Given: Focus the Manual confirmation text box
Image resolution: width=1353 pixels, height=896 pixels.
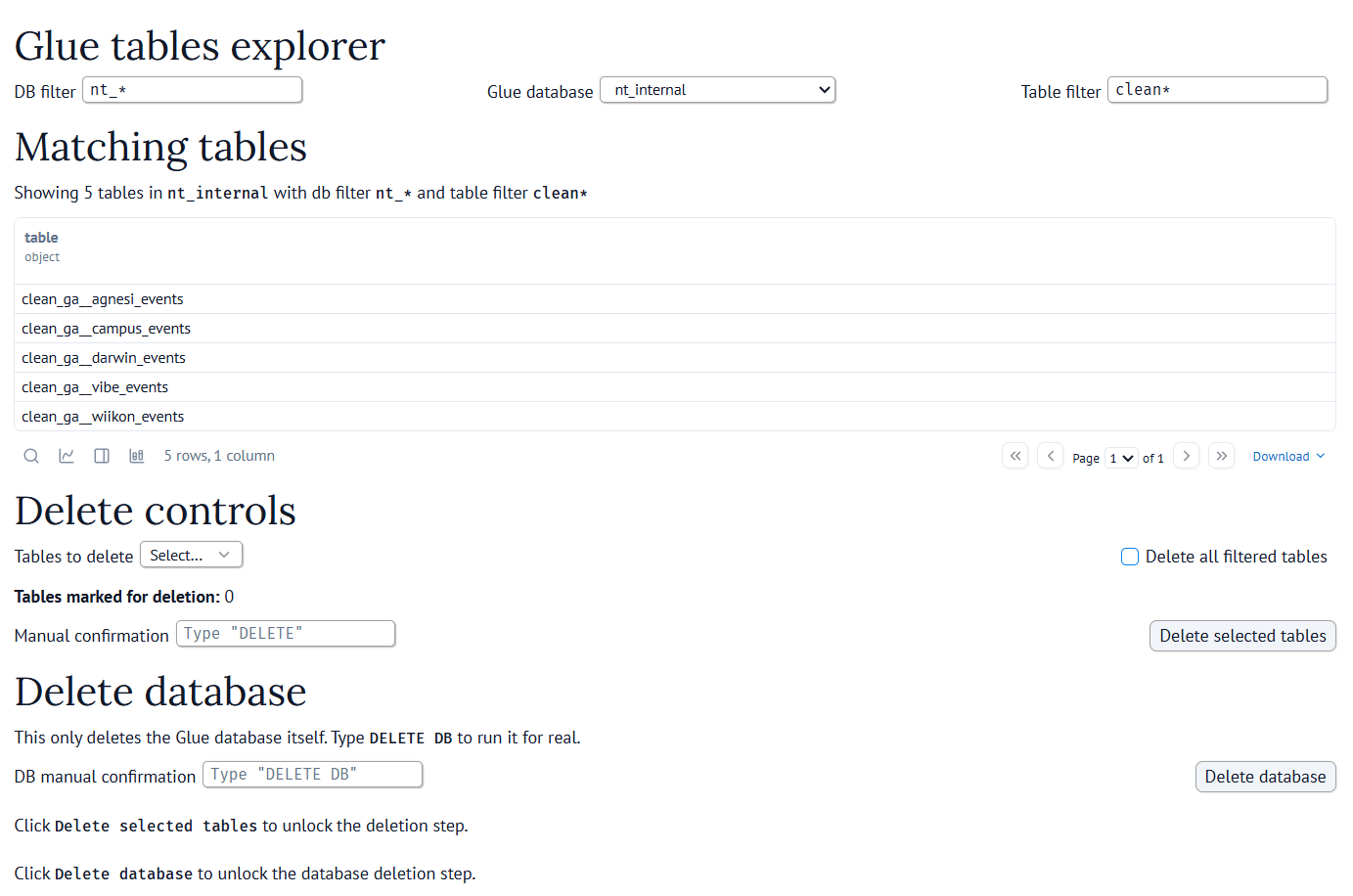Looking at the screenshot, I should coord(285,633).
